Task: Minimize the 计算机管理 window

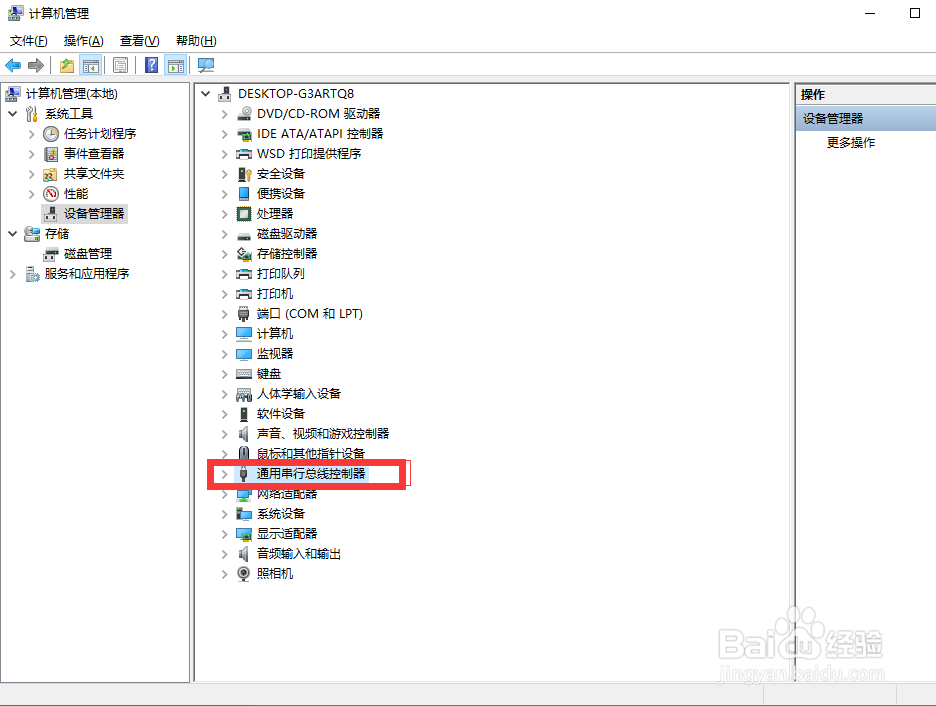Action: tap(870, 13)
